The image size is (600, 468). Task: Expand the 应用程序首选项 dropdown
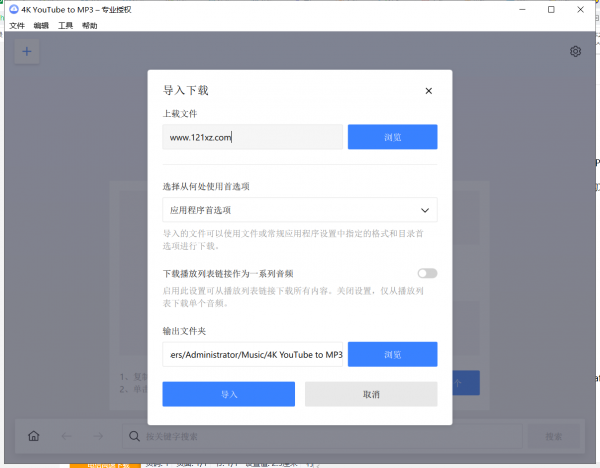pos(300,210)
